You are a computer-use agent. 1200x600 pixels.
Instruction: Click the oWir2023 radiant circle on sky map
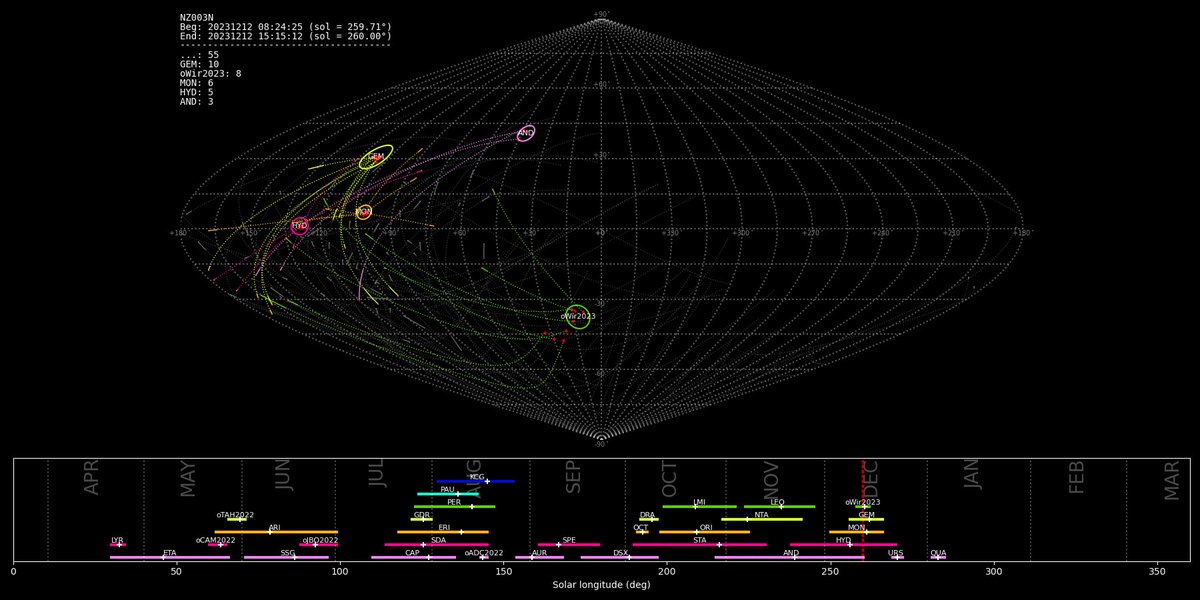click(x=577, y=317)
